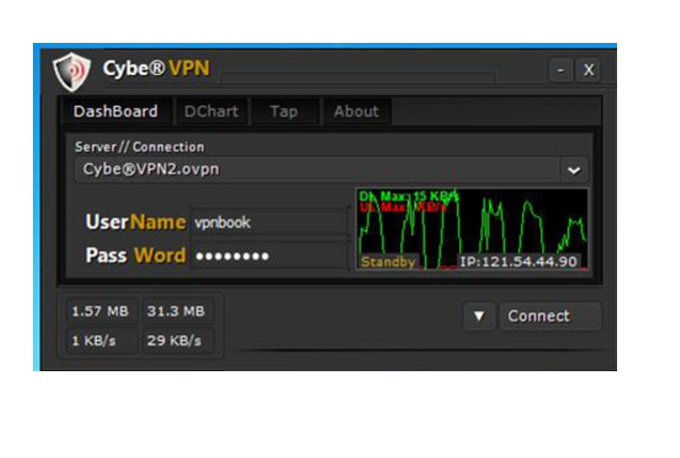Click the PassWord input field
The width and height of the screenshot is (680, 458).
[x=269, y=256]
